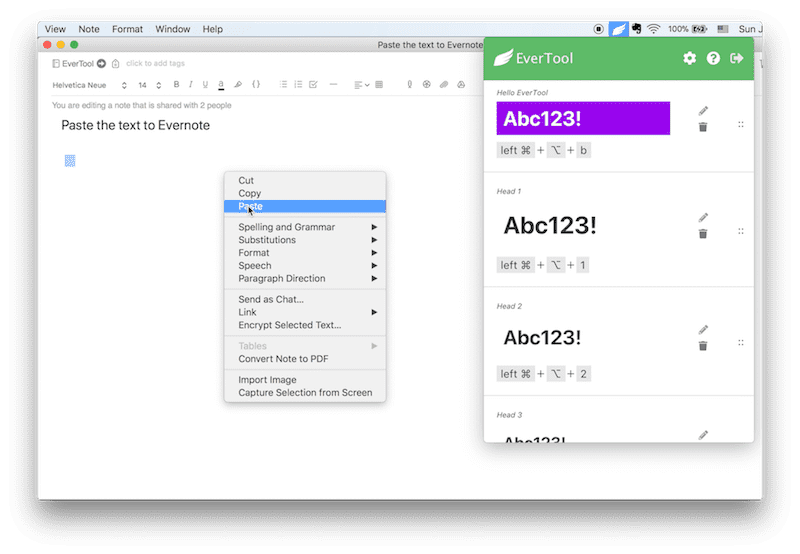Choose Import Image from context menu
The height and width of the screenshot is (554, 800).
[305, 380]
